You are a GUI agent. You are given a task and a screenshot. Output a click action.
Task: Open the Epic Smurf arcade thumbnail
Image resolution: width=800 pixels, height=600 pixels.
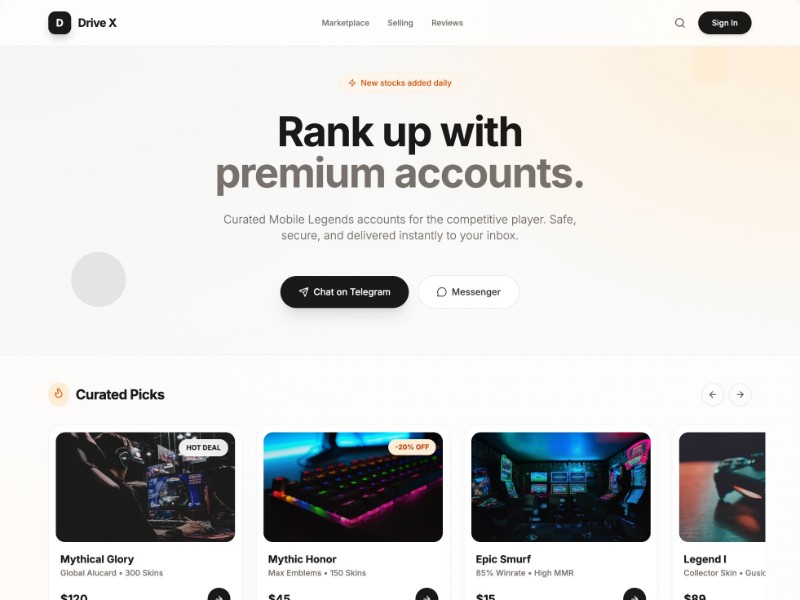click(561, 487)
